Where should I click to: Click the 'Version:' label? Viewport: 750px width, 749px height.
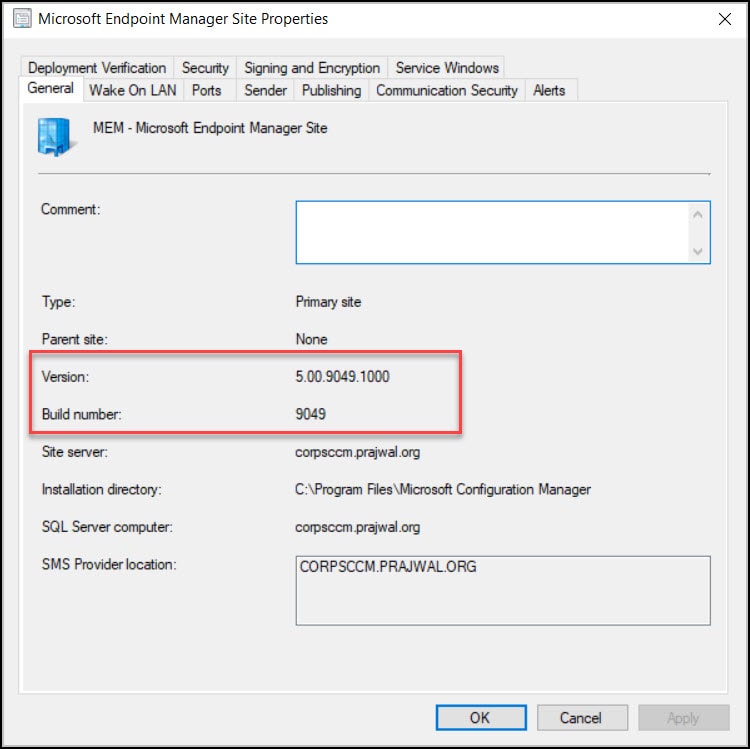point(66,377)
